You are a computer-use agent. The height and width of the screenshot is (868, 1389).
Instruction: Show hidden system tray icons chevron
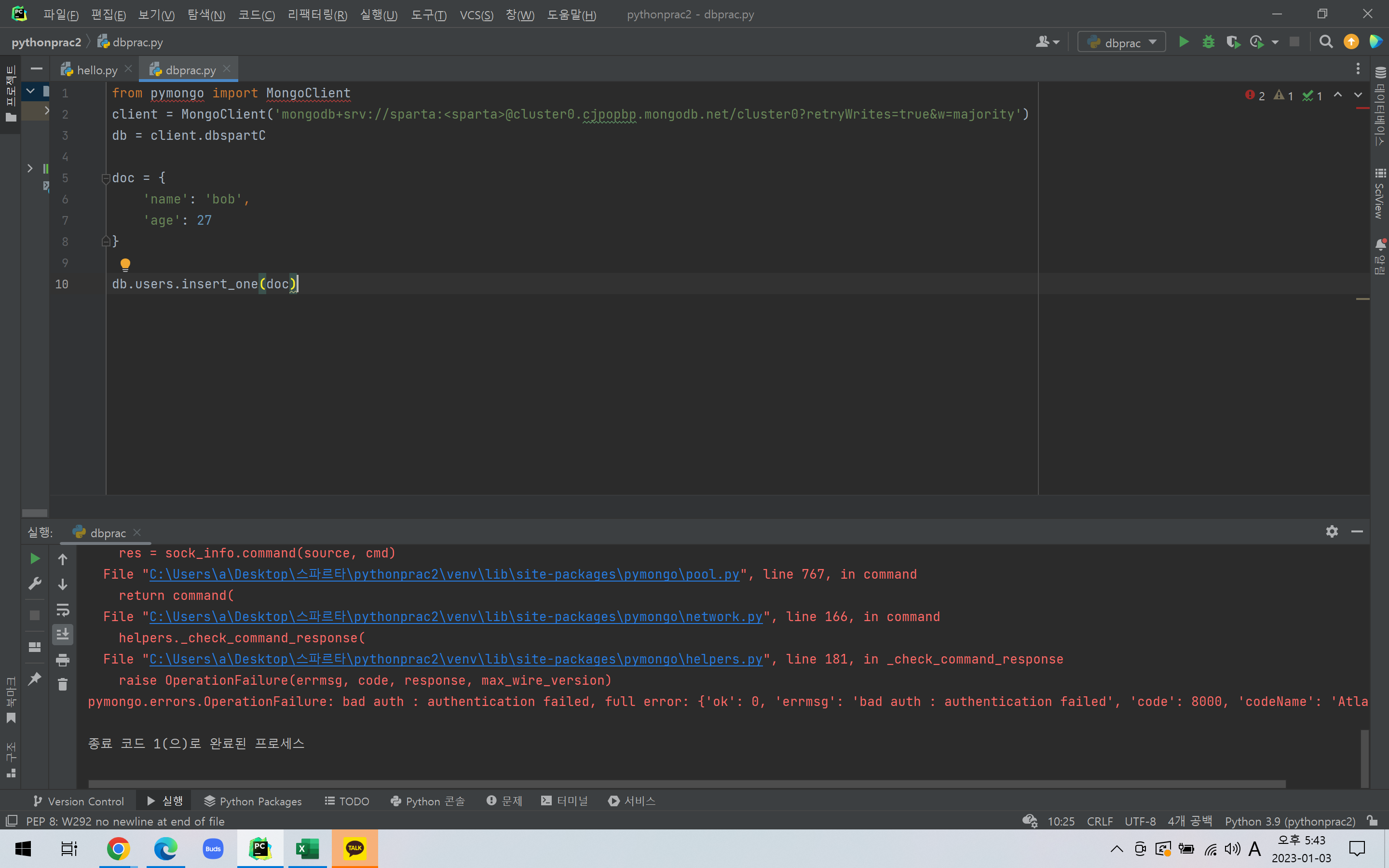(x=1117, y=849)
